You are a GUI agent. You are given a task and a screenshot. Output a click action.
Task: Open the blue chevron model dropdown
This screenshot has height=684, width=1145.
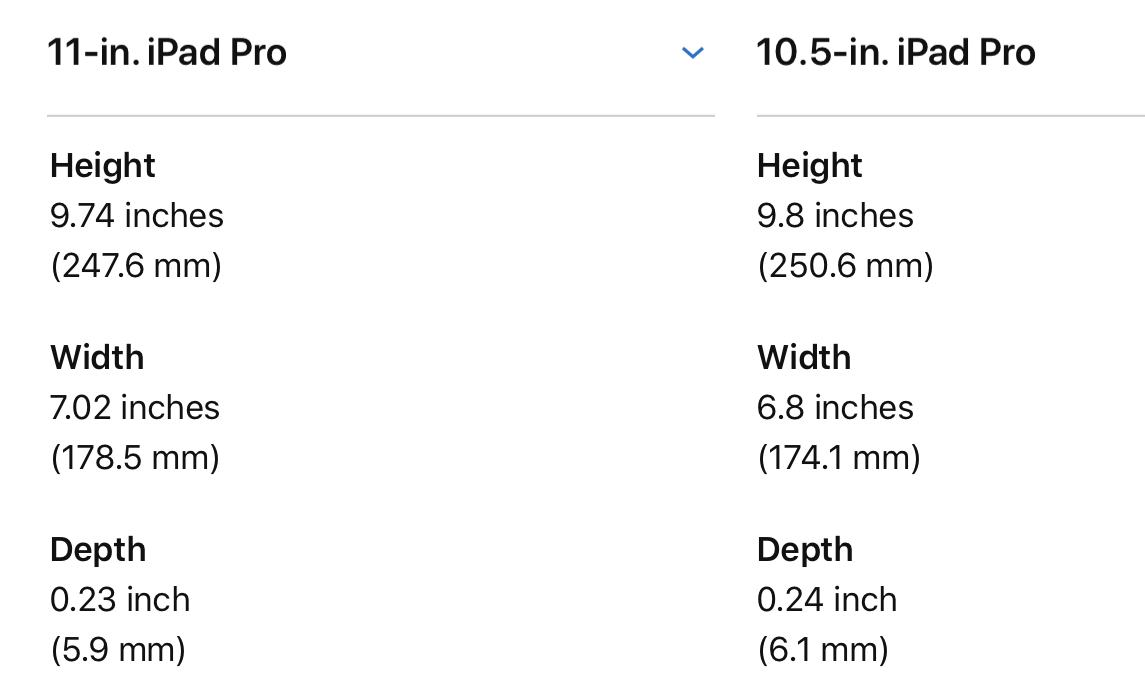(x=692, y=53)
